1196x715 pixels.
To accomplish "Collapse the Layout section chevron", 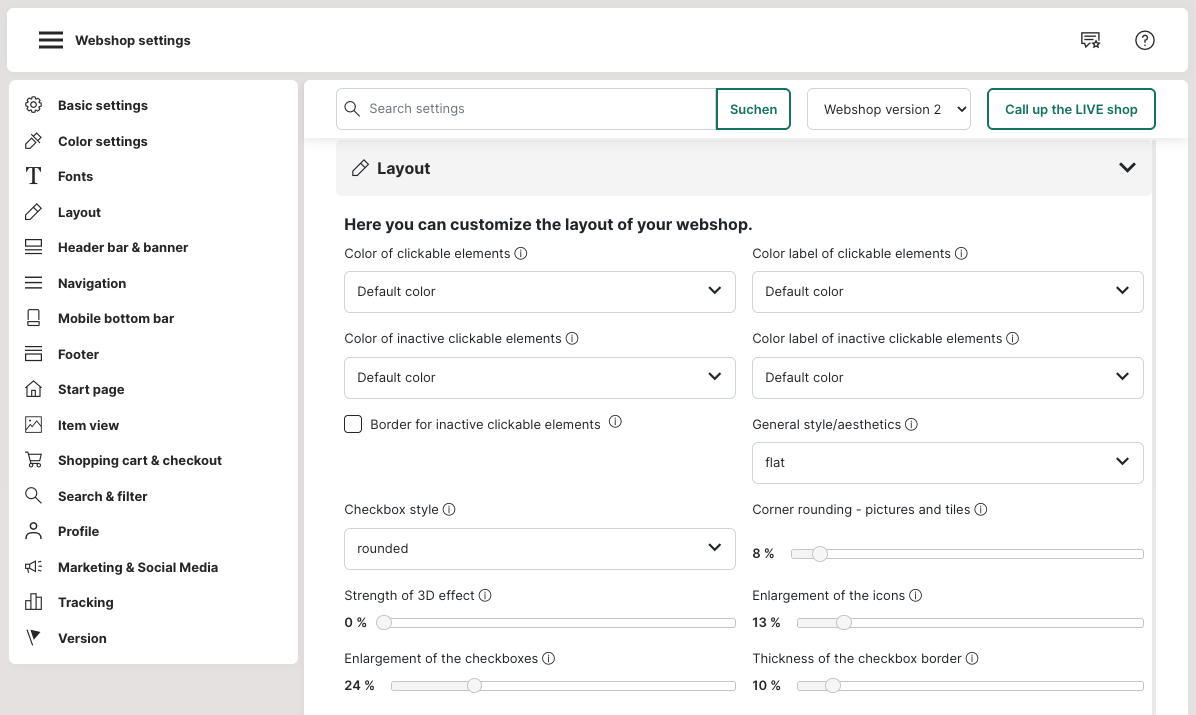I will tap(1127, 168).
